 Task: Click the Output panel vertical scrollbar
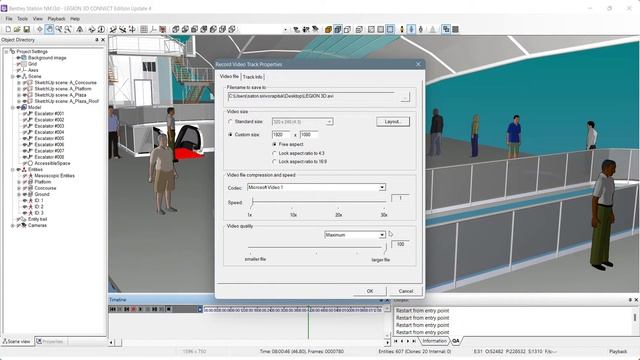[635, 317]
